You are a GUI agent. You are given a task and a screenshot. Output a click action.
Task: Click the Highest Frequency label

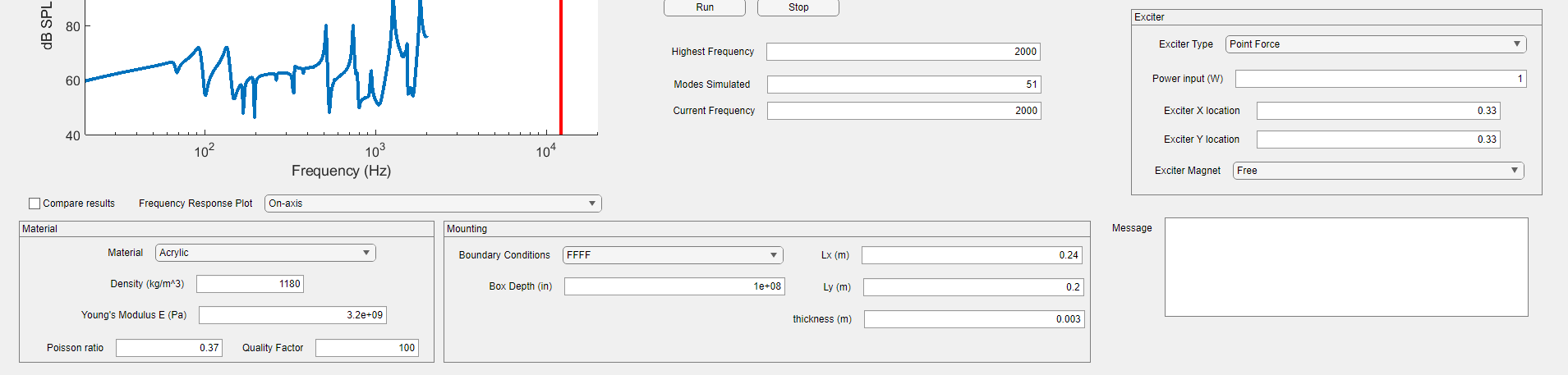(x=712, y=52)
